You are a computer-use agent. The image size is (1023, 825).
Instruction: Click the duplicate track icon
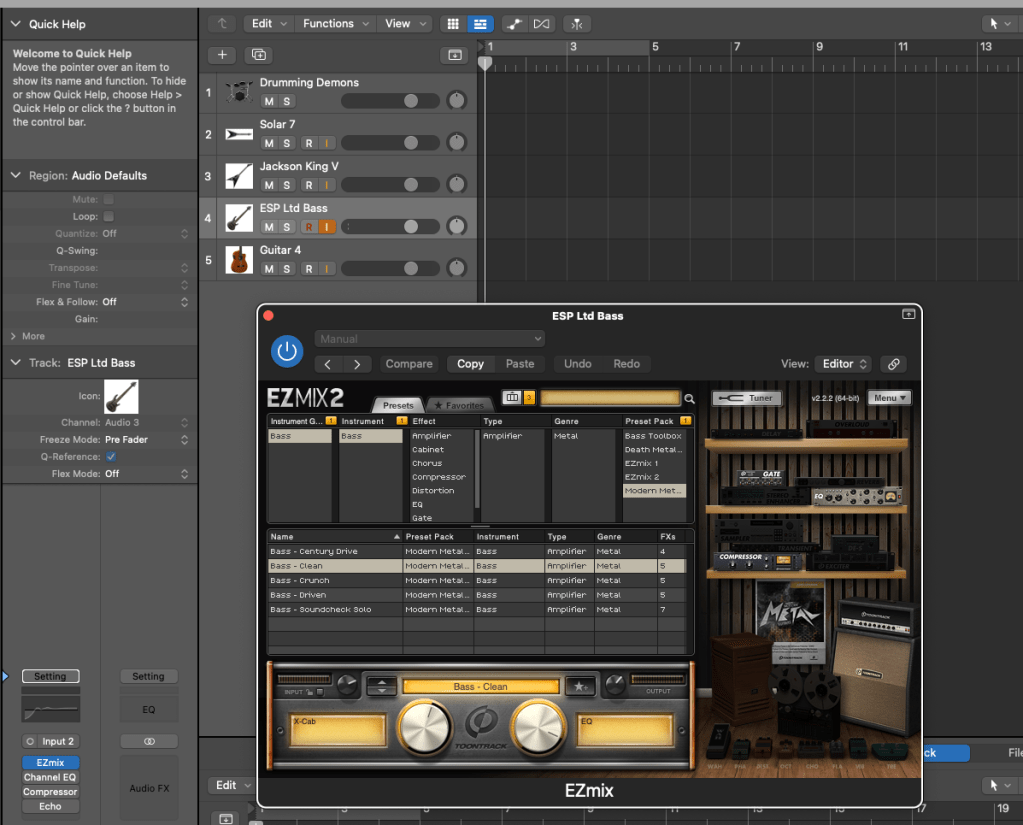[258, 55]
